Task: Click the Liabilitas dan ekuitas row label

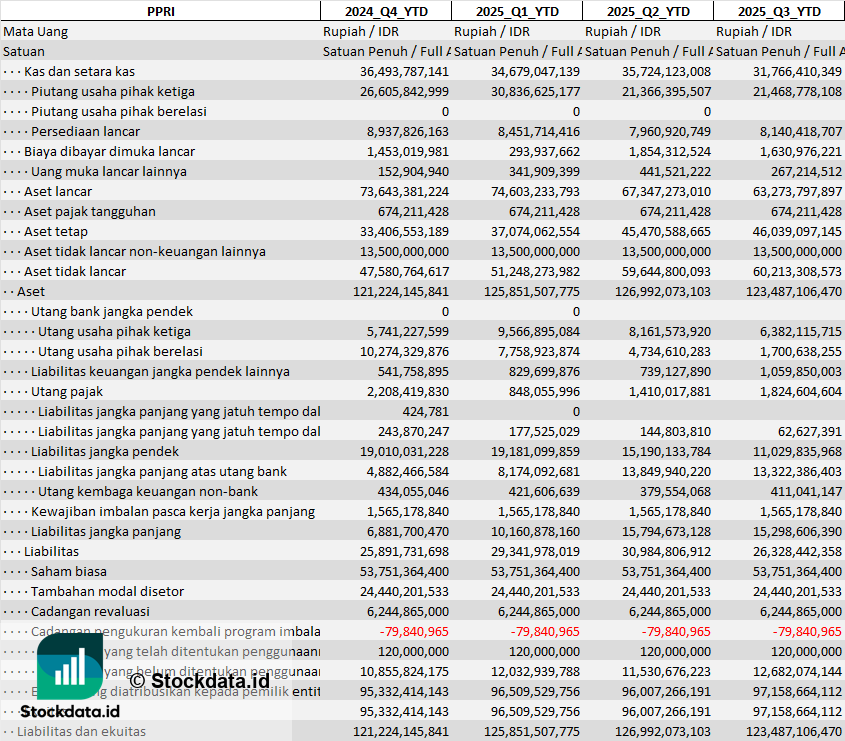Action: coord(81,731)
